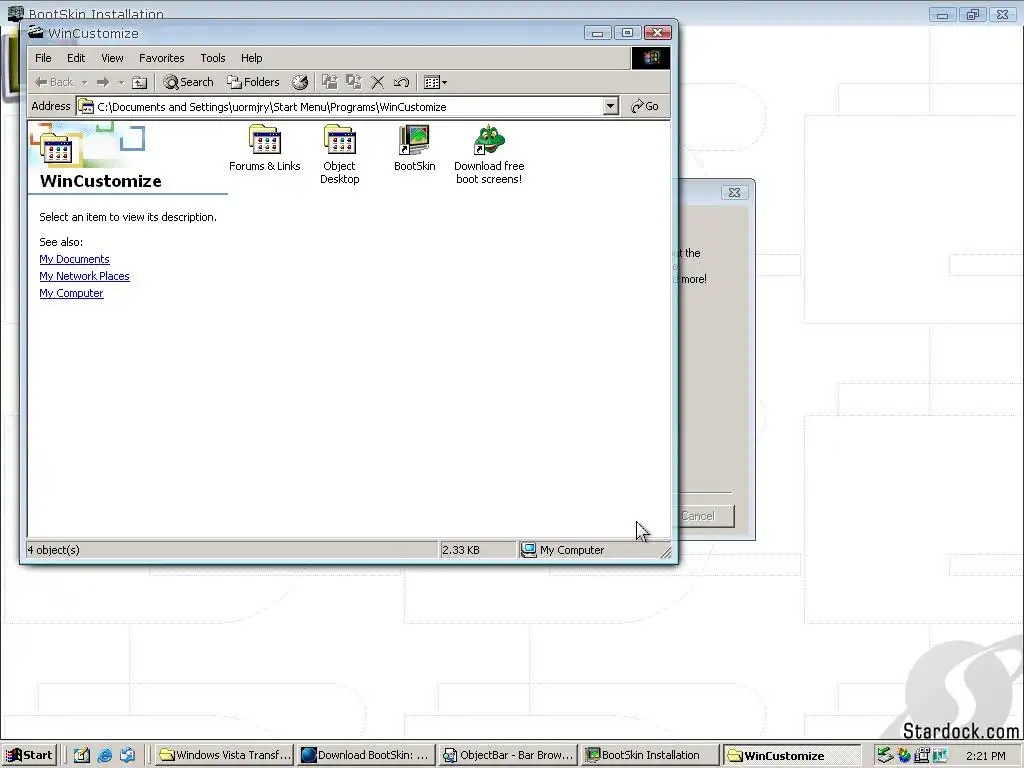This screenshot has width=1024, height=768.
Task: Click the first quick launch icon
Action: [82, 756]
